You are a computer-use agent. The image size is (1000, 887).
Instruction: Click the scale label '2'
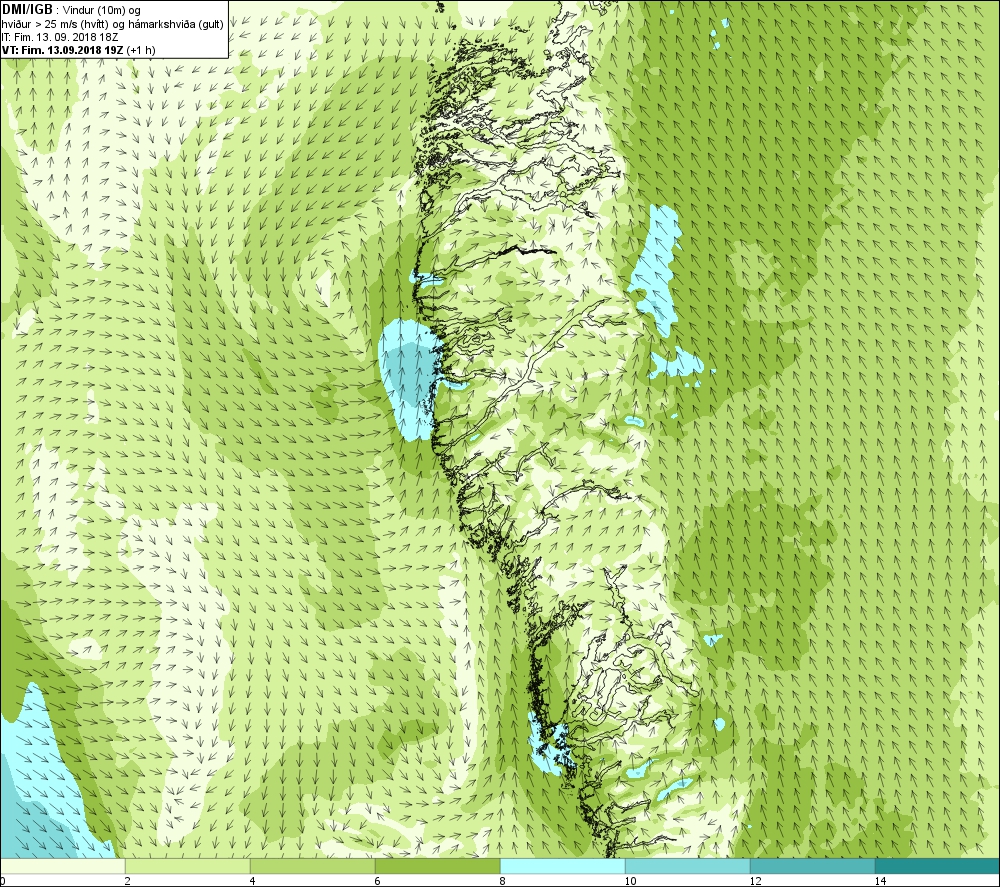point(128,881)
